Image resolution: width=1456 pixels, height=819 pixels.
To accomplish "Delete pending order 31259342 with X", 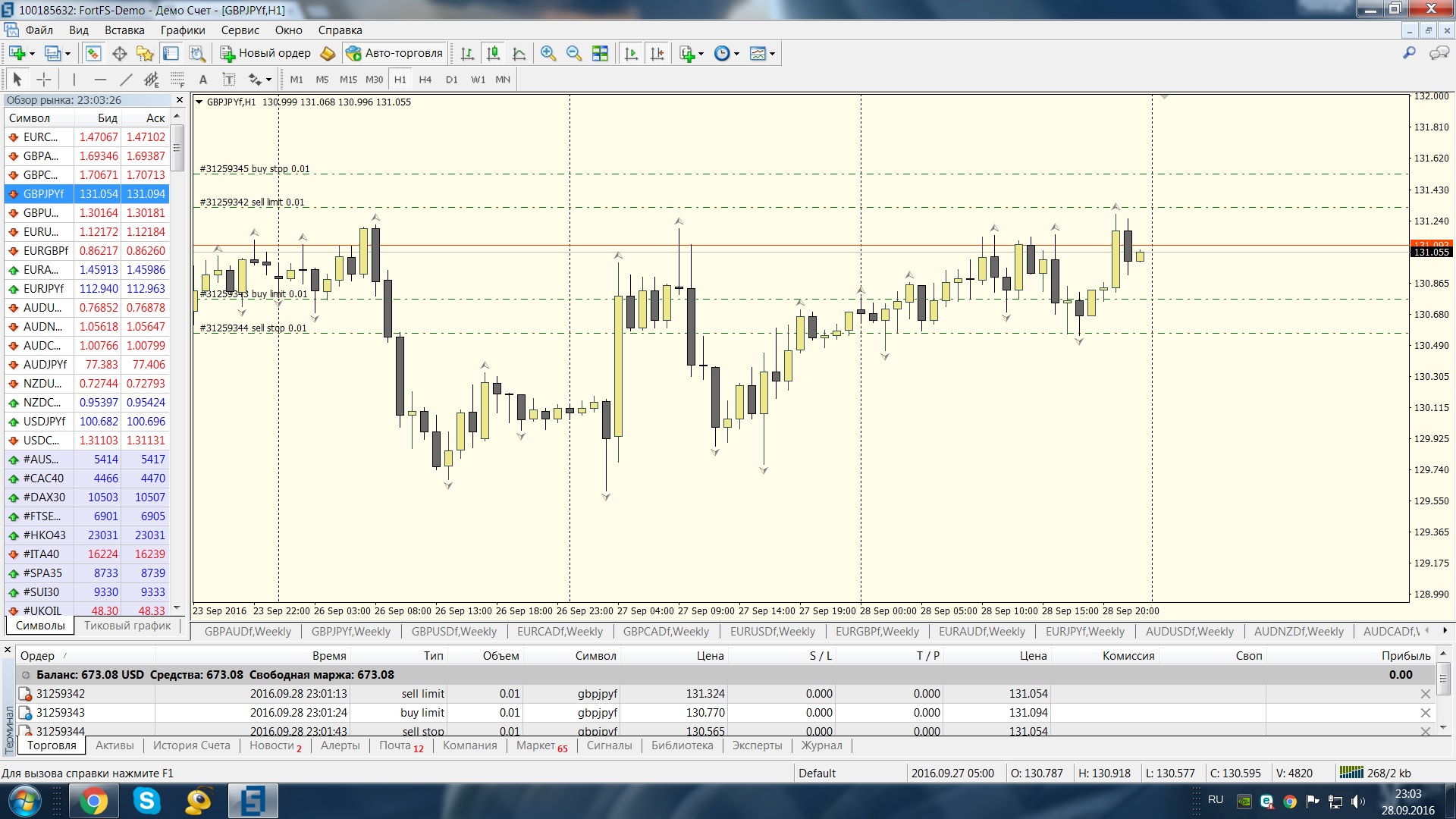I will tap(1425, 694).
